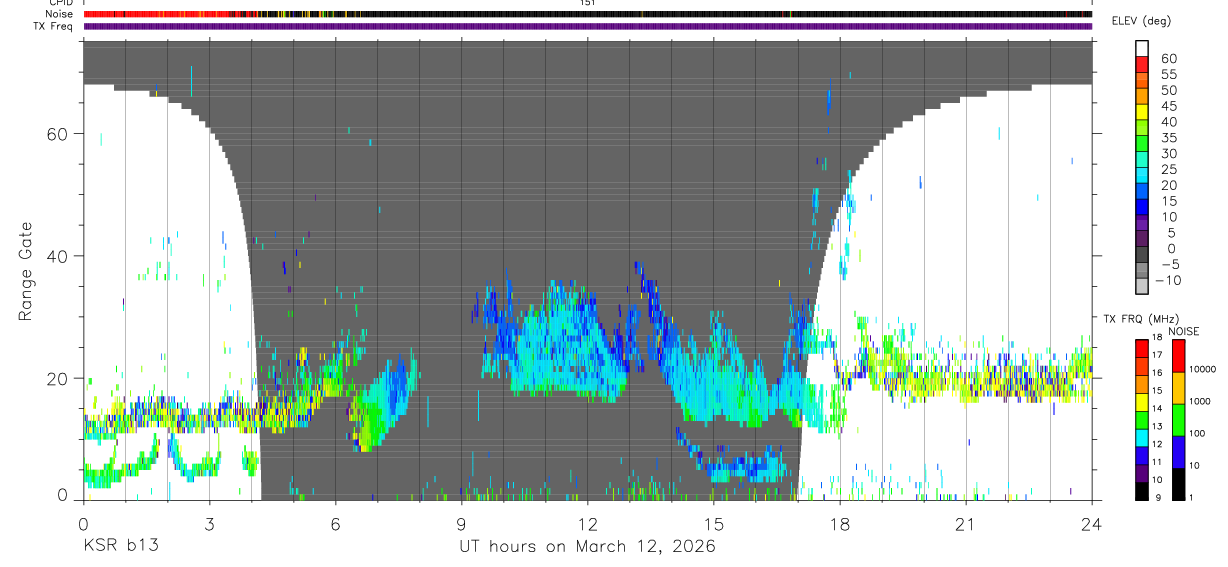The width and height of the screenshot is (1228, 567).
Task: Click the x-axis tick label "15"
Action: [x=714, y=523]
